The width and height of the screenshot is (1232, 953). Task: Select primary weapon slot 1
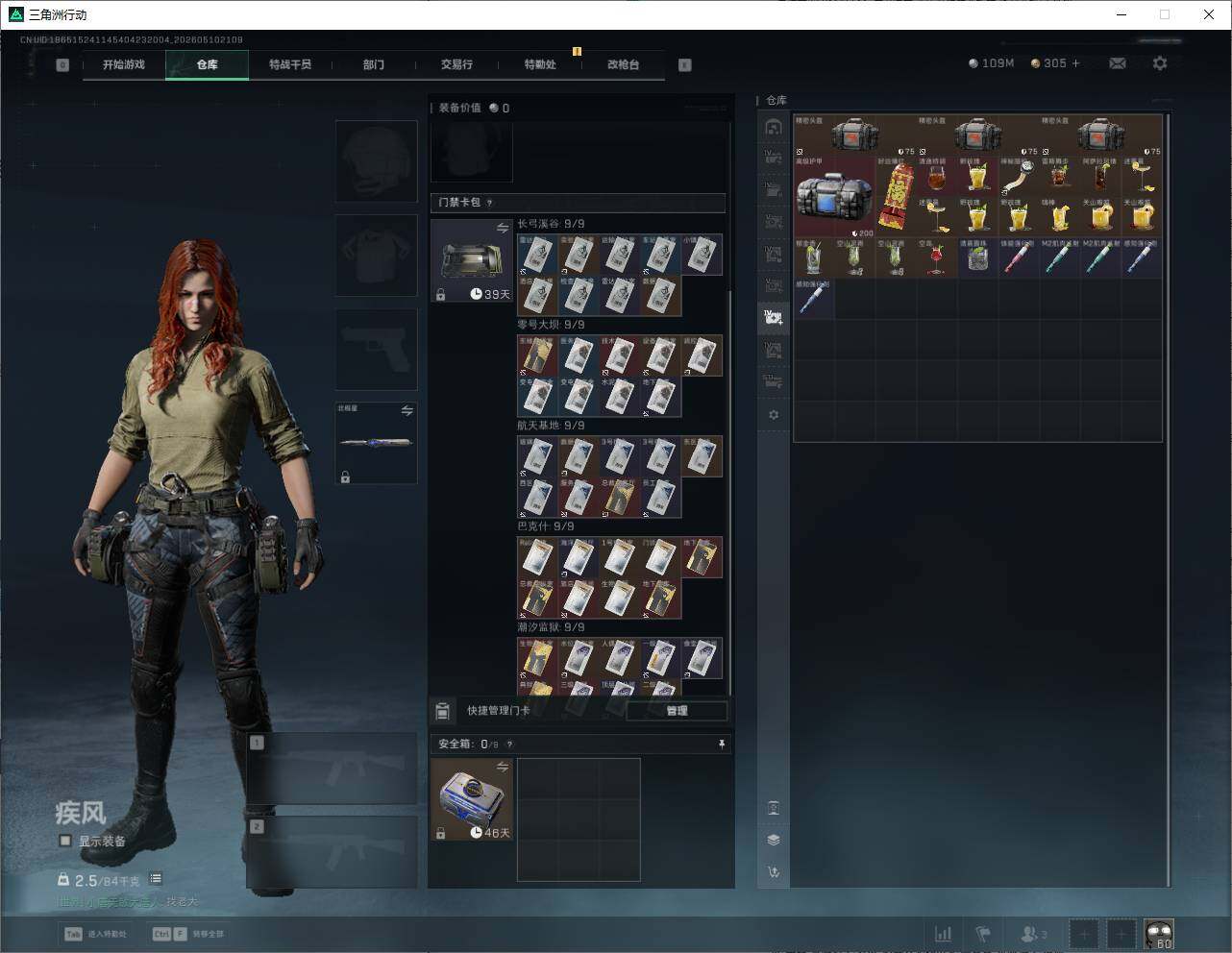(x=333, y=769)
